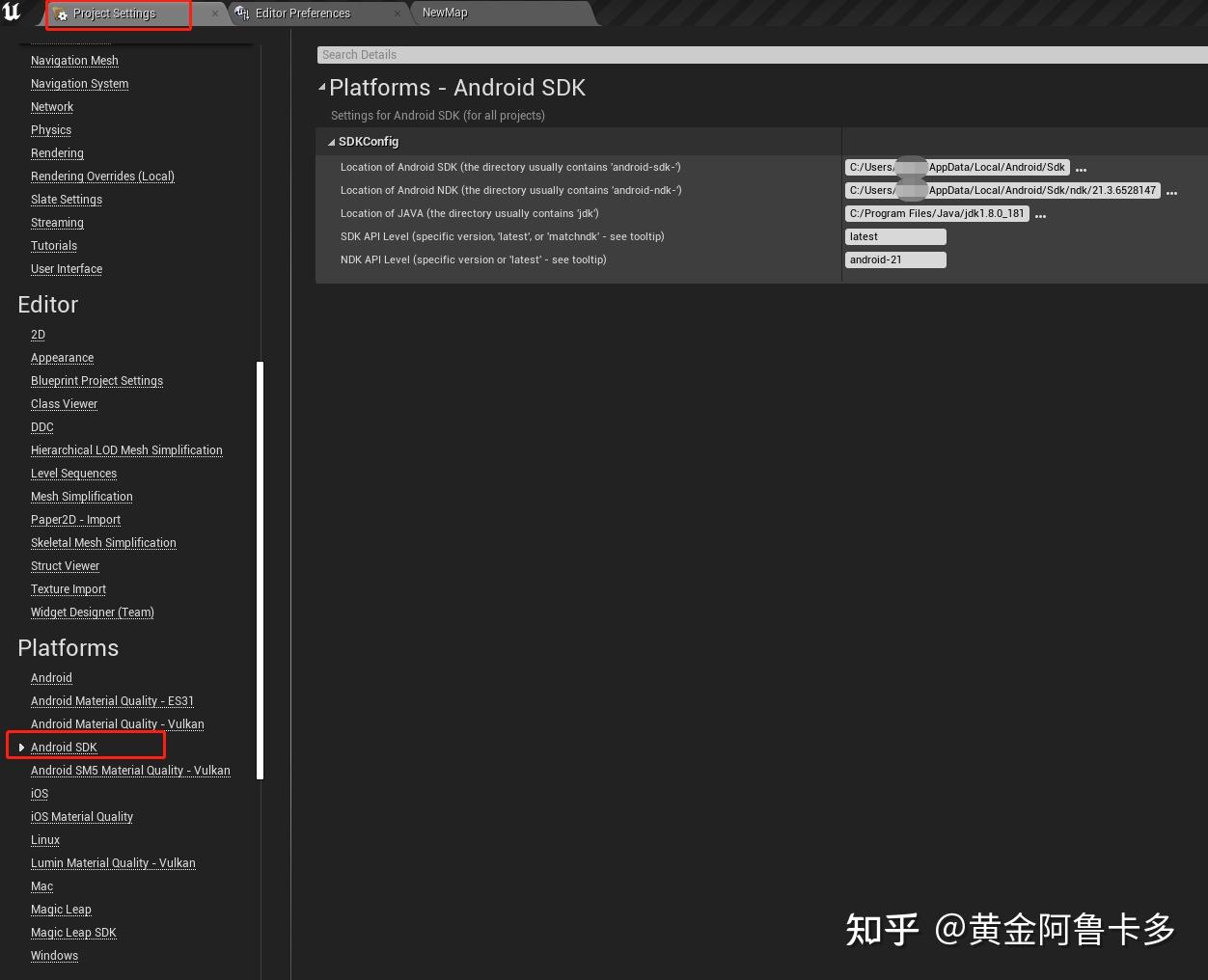Image resolution: width=1208 pixels, height=980 pixels.
Task: Open the 2D editor settings
Action: (x=38, y=335)
